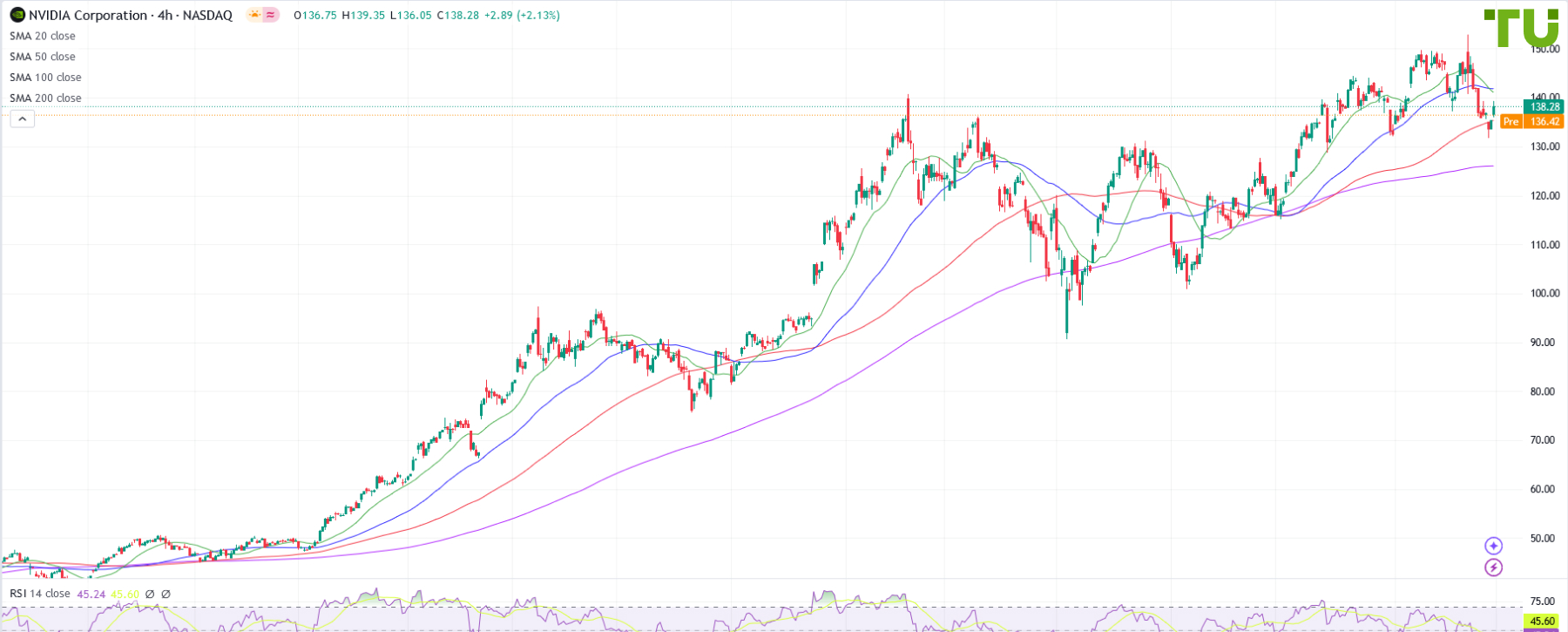The width and height of the screenshot is (1568, 632).
Task: Click the purple star event marker
Action: pyautogui.click(x=1493, y=546)
